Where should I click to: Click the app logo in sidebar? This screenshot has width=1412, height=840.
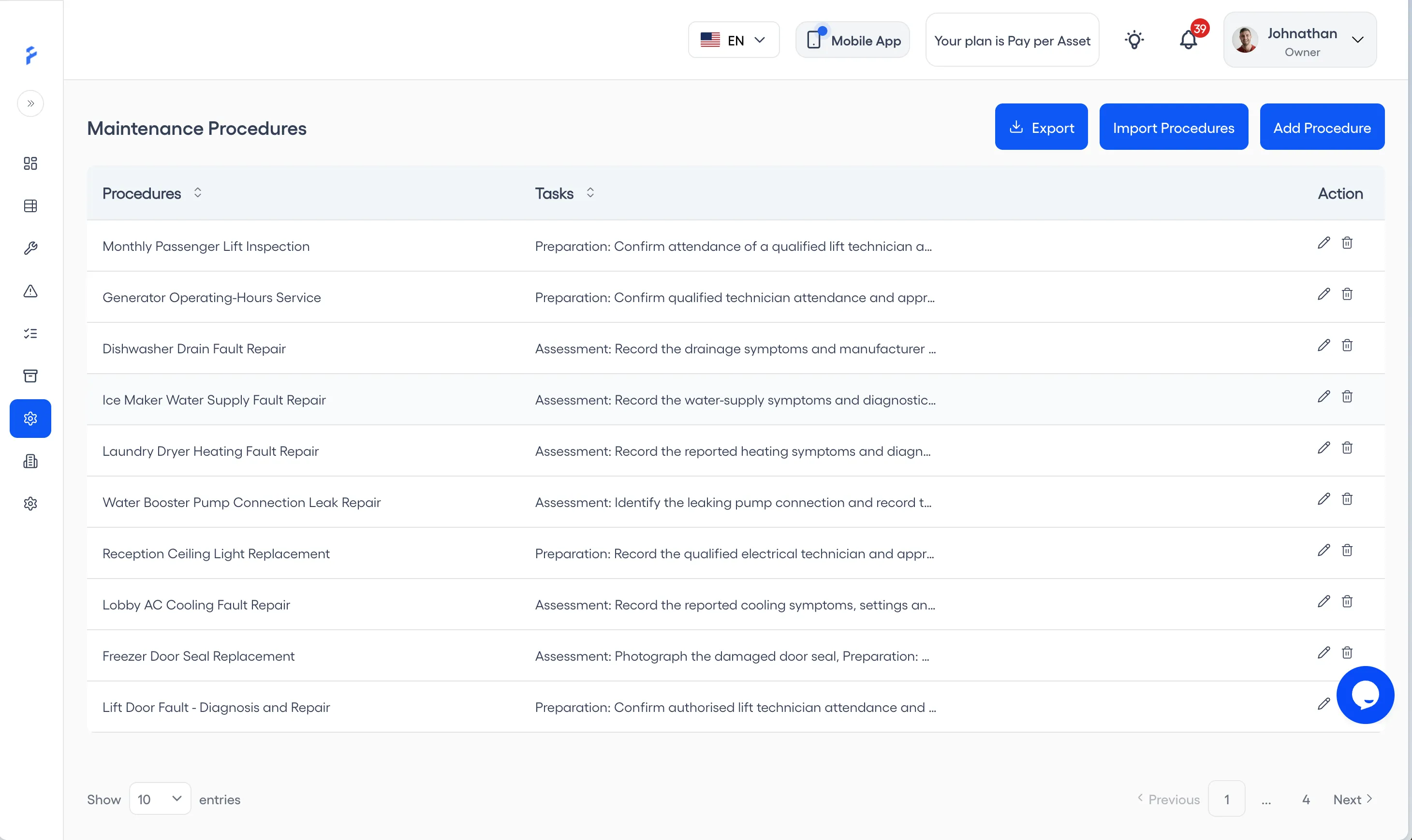(x=31, y=56)
